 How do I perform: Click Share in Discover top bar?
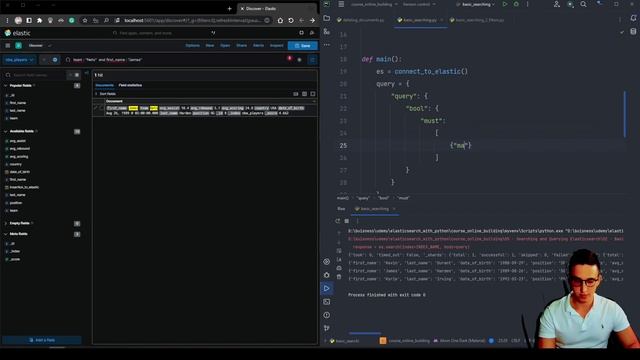tap(241, 46)
